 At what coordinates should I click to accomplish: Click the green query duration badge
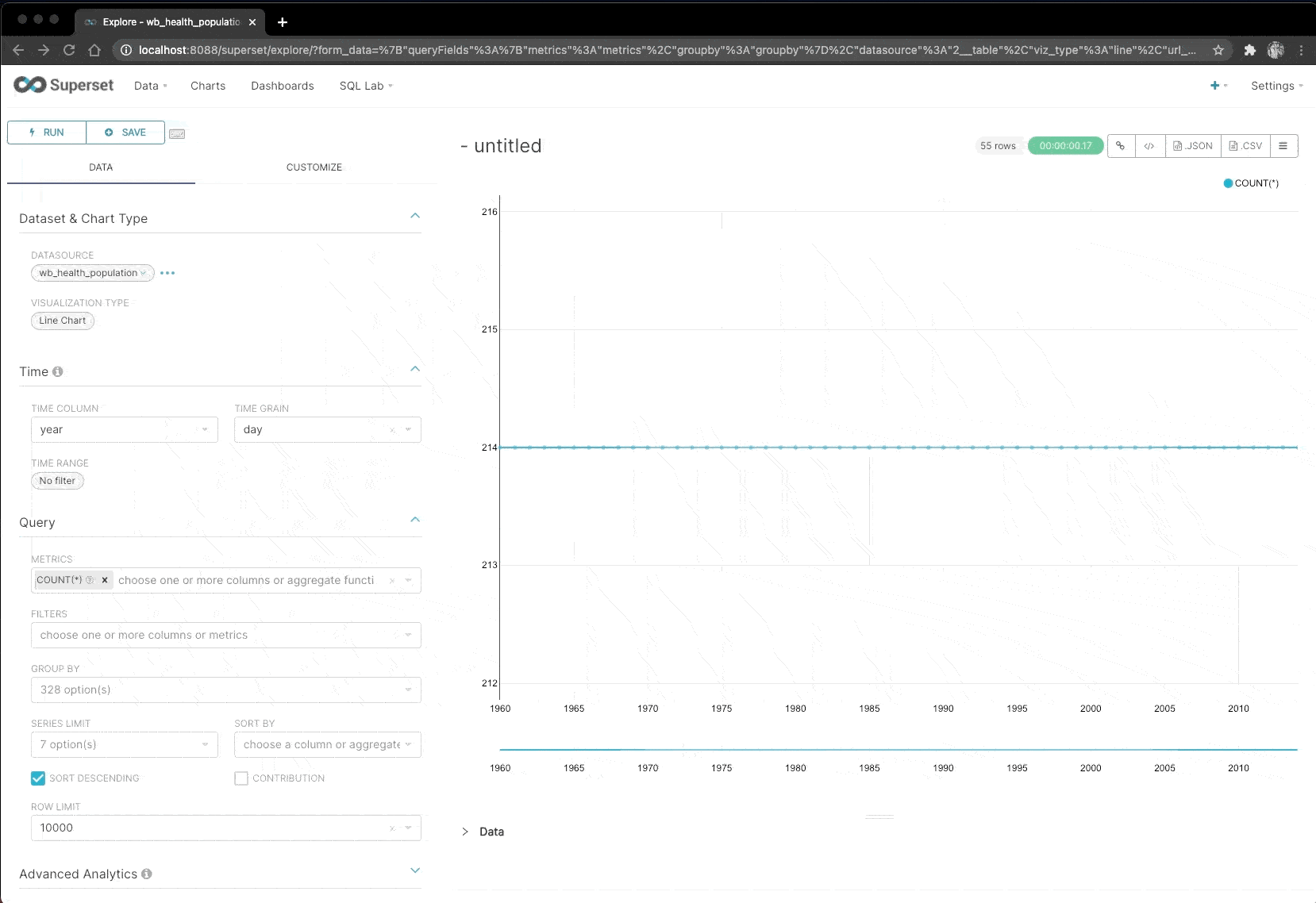coord(1065,145)
